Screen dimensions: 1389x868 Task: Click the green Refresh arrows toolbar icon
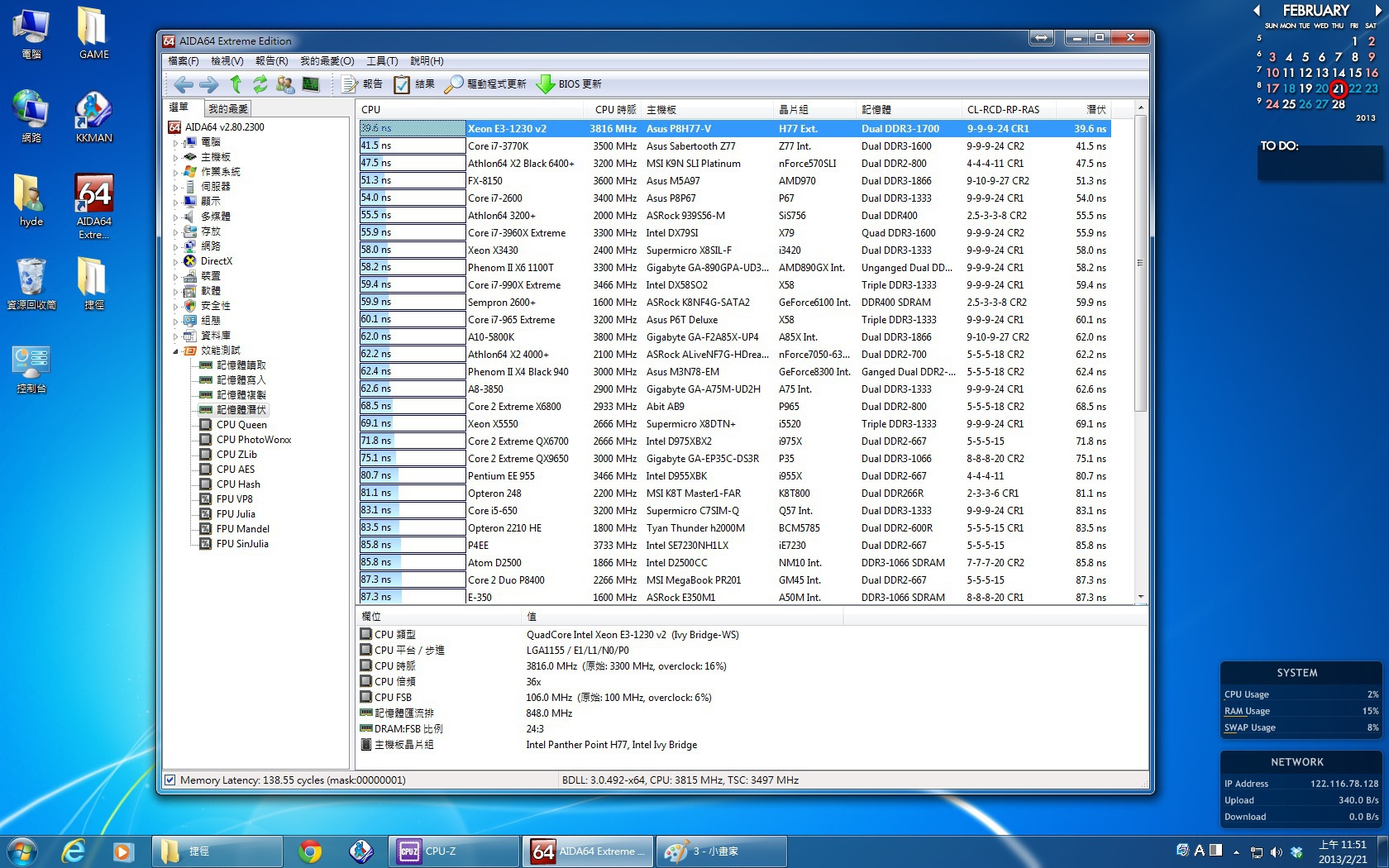(x=260, y=83)
